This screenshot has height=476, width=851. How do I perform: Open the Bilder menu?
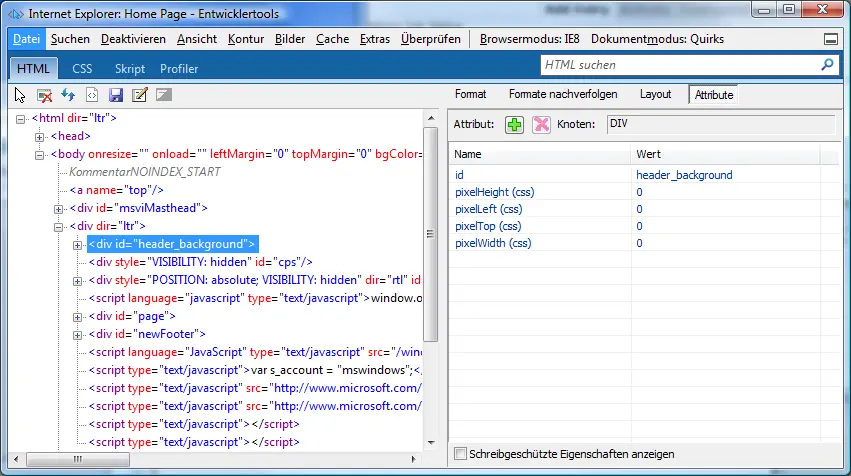point(290,39)
